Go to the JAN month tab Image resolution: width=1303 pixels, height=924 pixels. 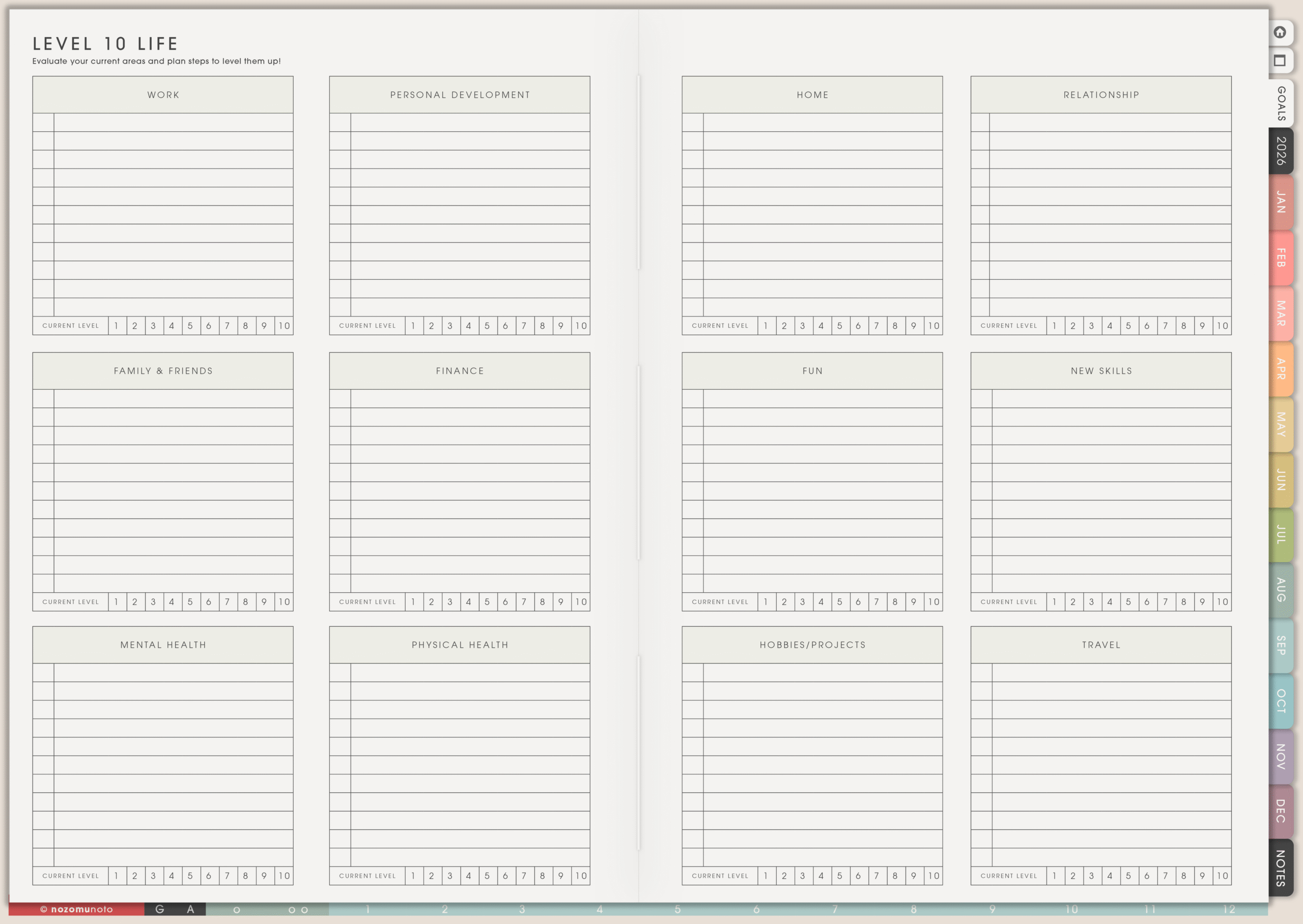1281,202
